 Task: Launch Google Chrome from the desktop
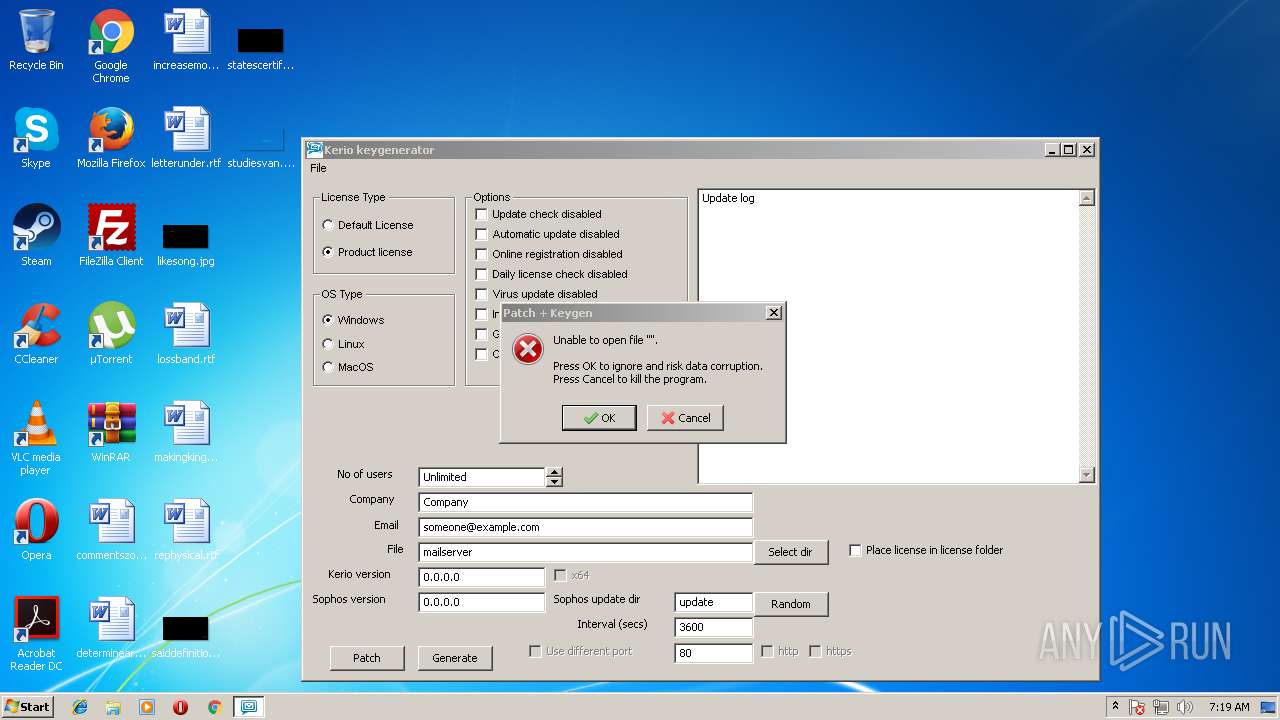[111, 46]
